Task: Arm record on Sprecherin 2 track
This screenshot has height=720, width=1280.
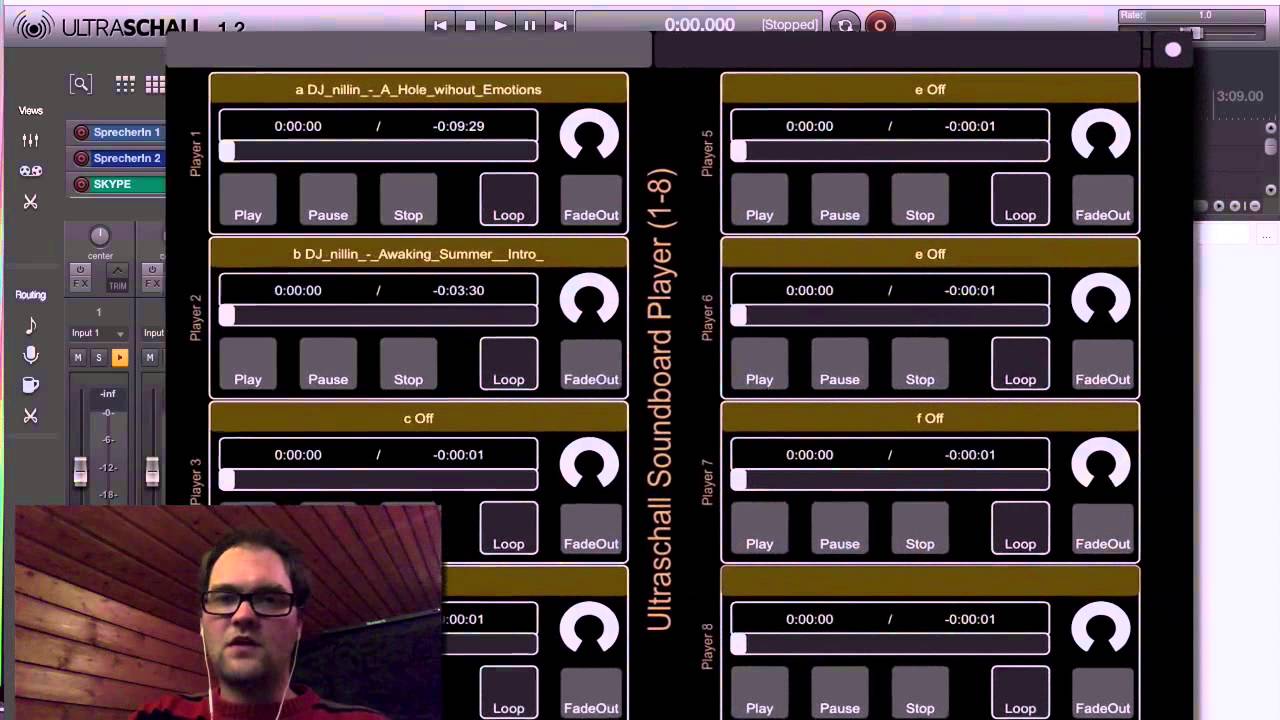Action: (x=81, y=158)
